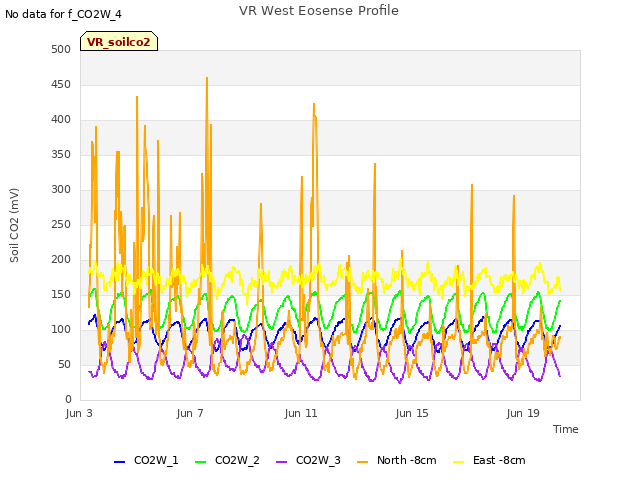This screenshot has width=640, height=480.
Task: Click the 100 y-axis tick label
Action: pyautogui.click(x=61, y=329)
